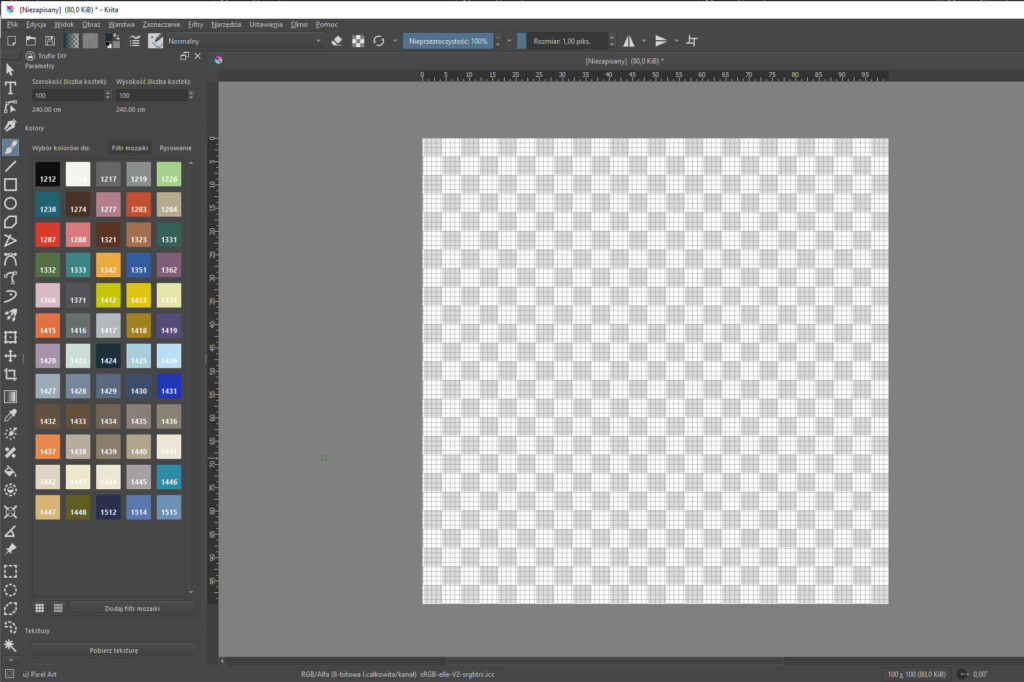Expand the horizontal mirror options arrow

click(x=642, y=41)
